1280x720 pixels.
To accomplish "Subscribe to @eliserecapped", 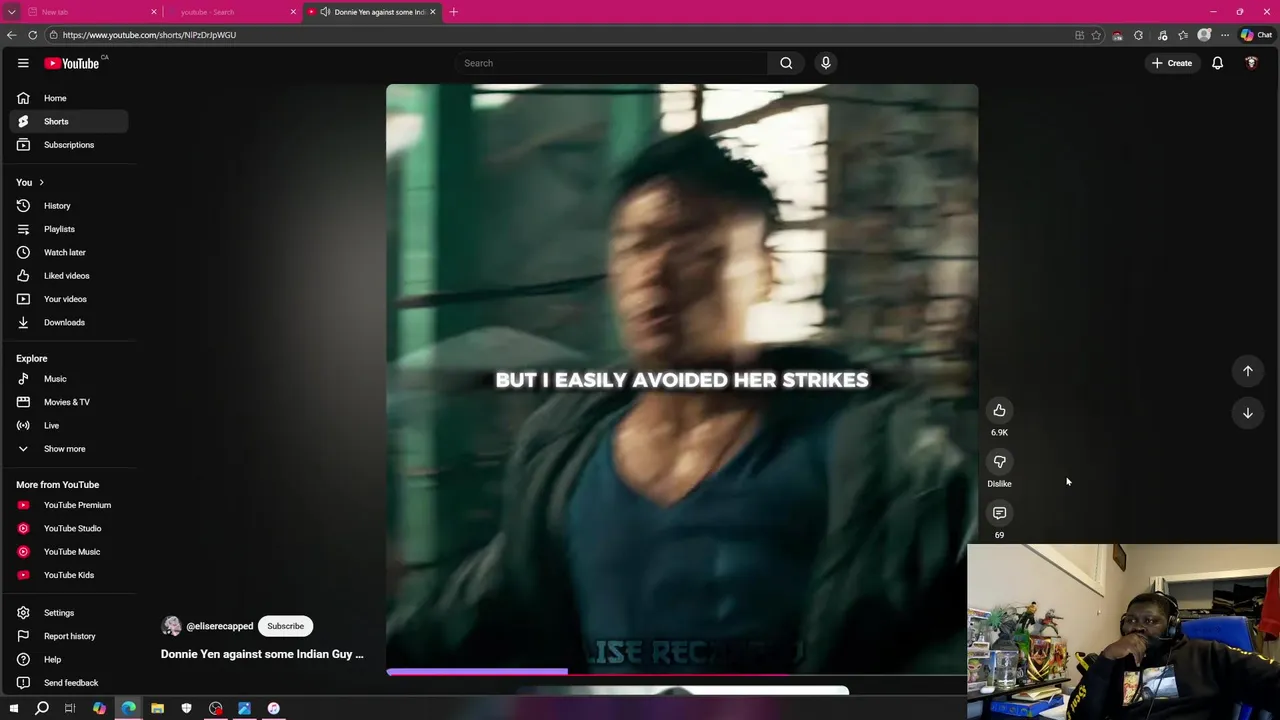I will [285, 626].
